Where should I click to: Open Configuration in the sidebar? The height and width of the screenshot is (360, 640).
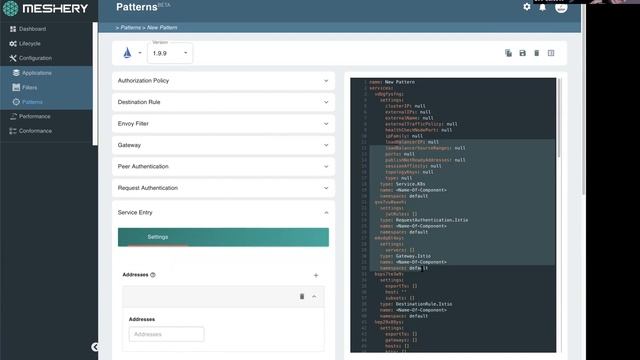click(35, 58)
